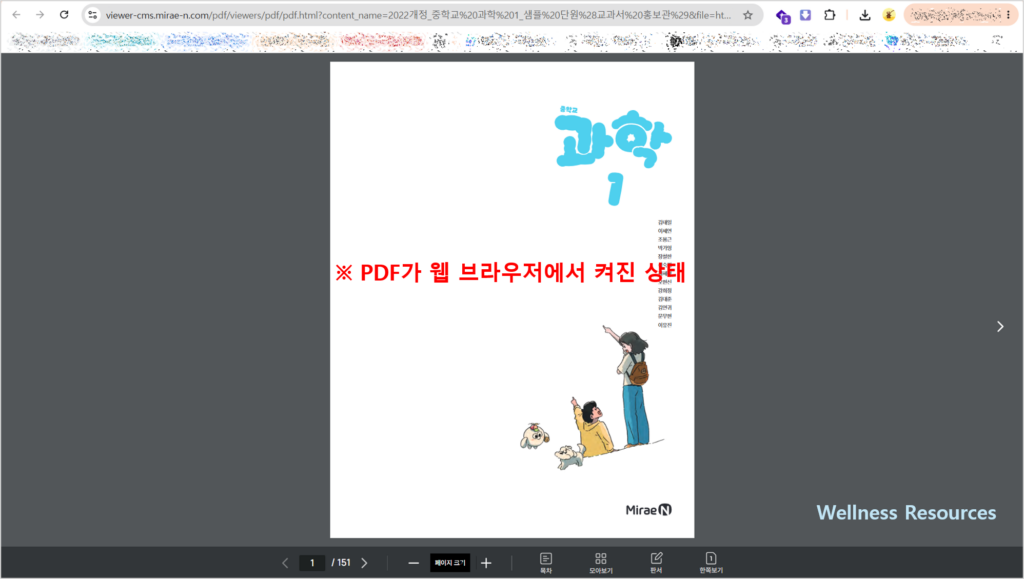
Task: Click the 과학 1 textbook cover page
Action: point(512,300)
